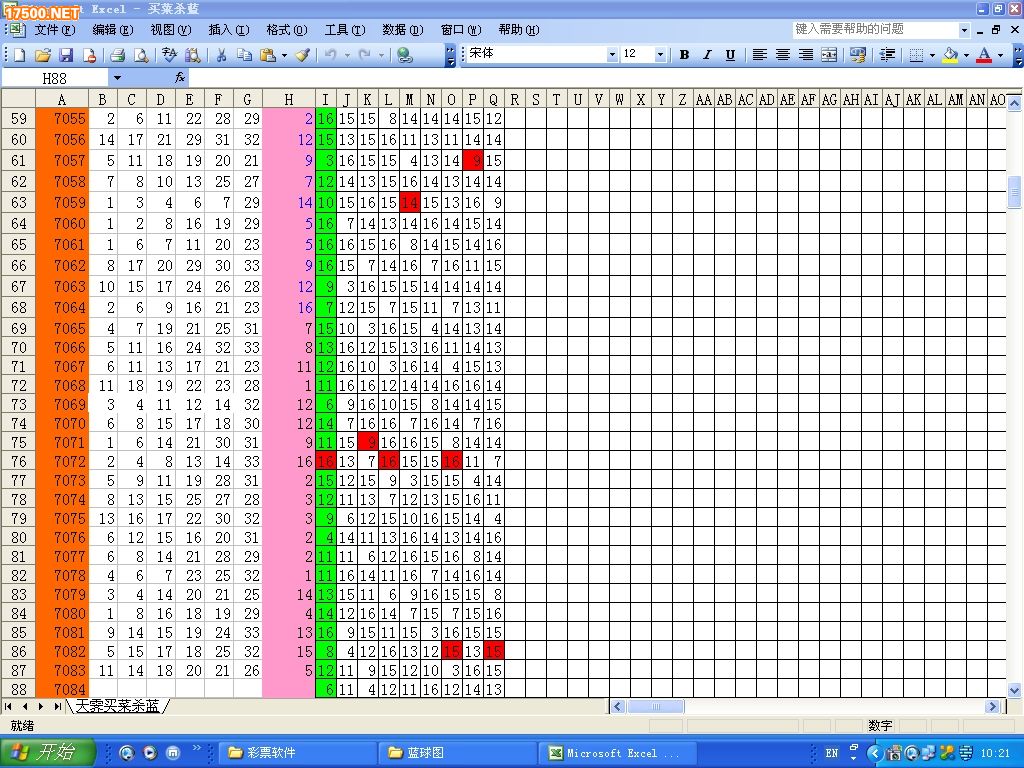Viewport: 1024px width, 768px height.
Task: Open the 编辑(E) menu
Action: (112, 29)
